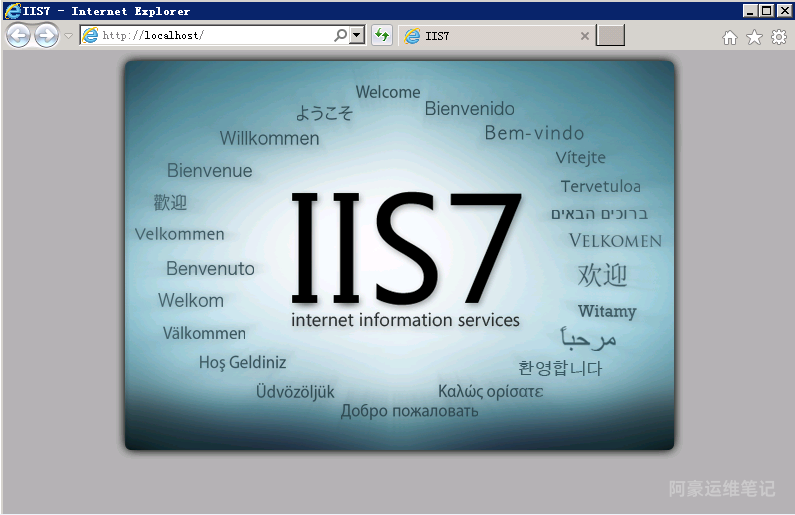Image resolution: width=795 pixels, height=515 pixels.
Task: Click the IE logo in title bar
Action: point(11,11)
